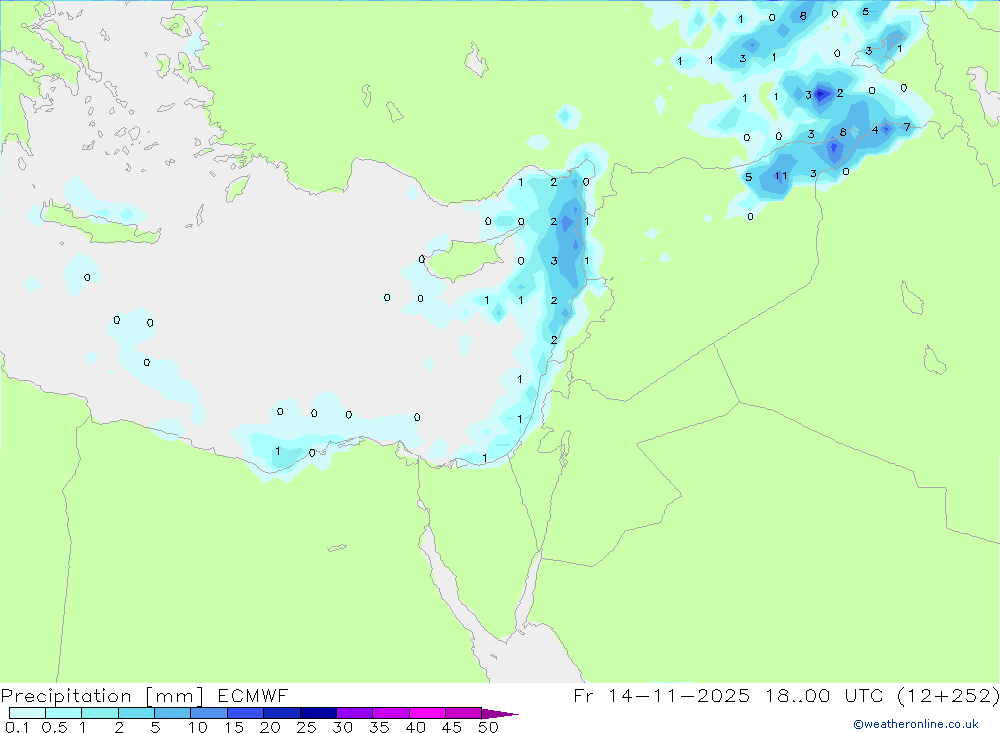This screenshot has height=733, width=1000.
Task: Click the 'ECMWF' model label
Action: 253,695
